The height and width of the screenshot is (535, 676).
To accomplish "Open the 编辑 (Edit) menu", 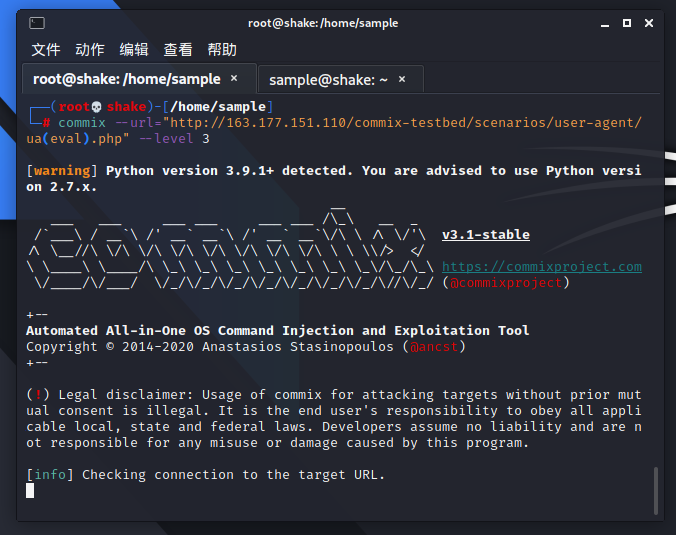I will tap(134, 50).
